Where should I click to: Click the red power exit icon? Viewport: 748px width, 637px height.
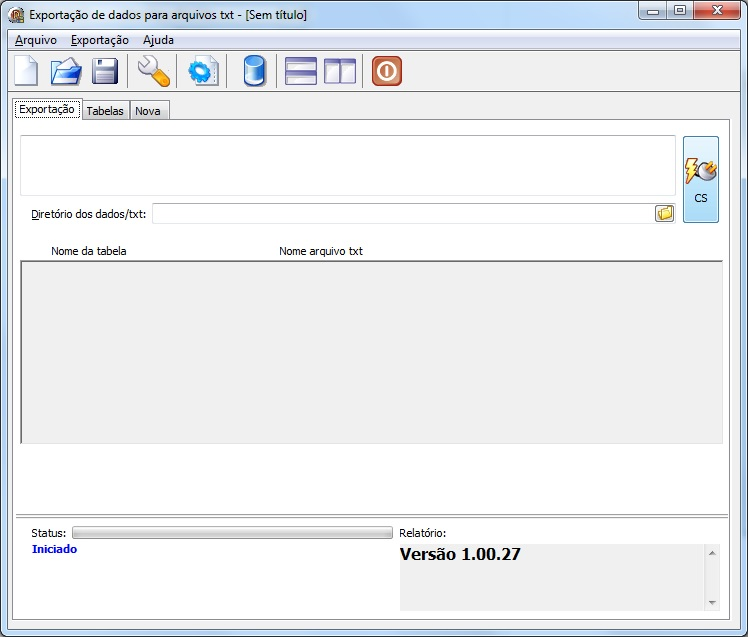click(x=387, y=71)
